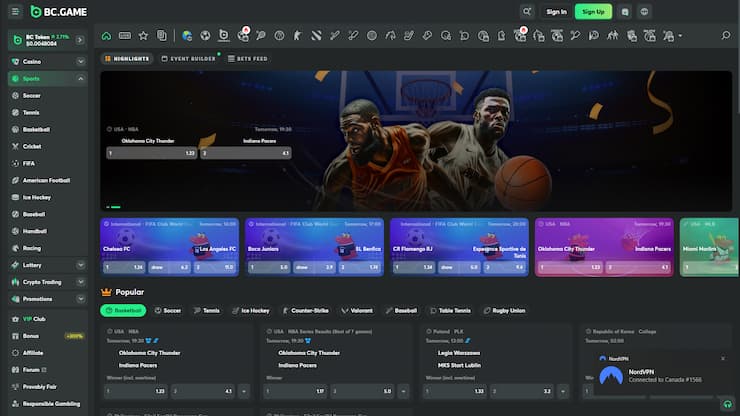740x416 pixels.
Task: Select the underlined BC logo icon in the toolbar
Action: point(224,35)
